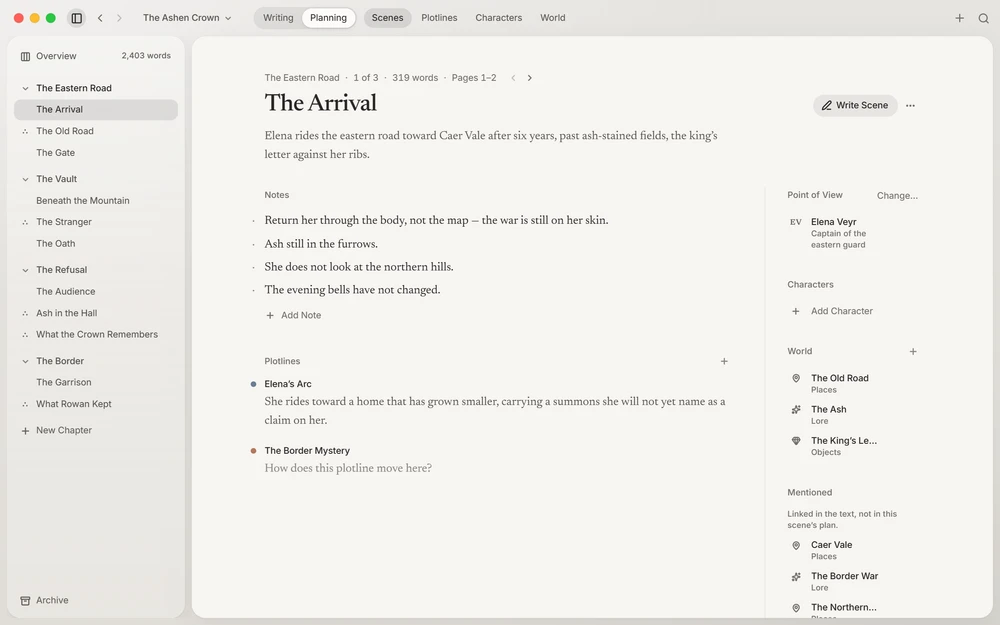Open the search magnifier icon
This screenshot has height=625, width=1000.
pyautogui.click(x=983, y=18)
